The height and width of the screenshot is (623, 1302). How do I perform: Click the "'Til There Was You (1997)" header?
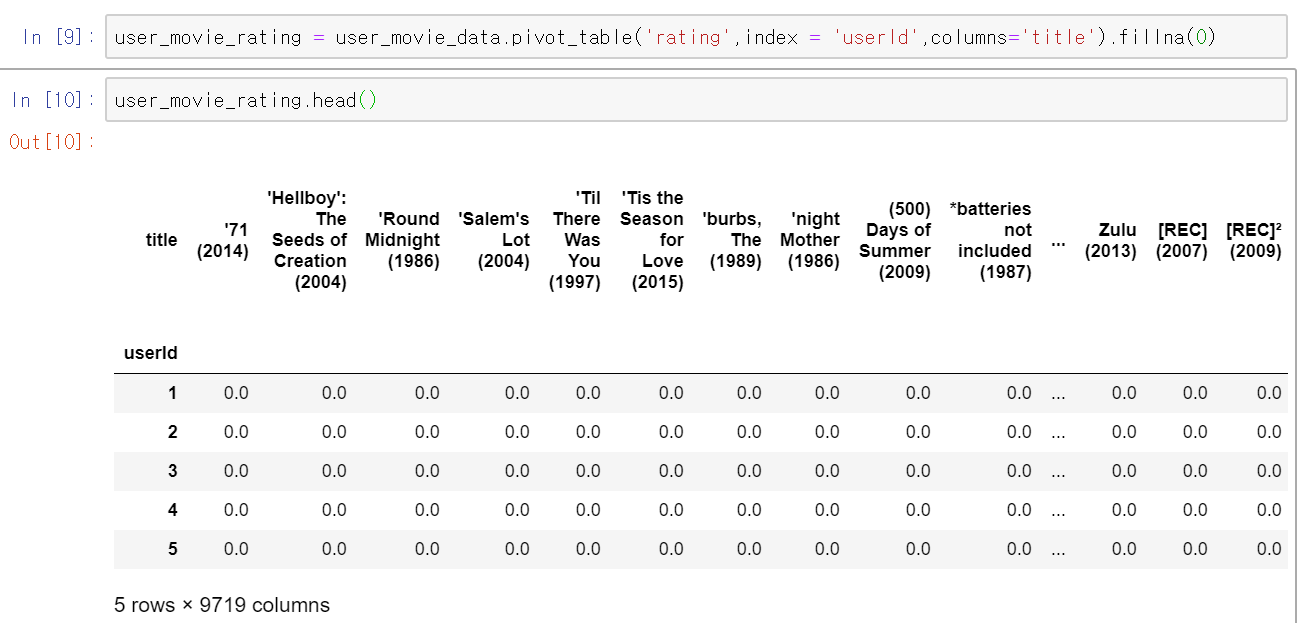tap(575, 240)
